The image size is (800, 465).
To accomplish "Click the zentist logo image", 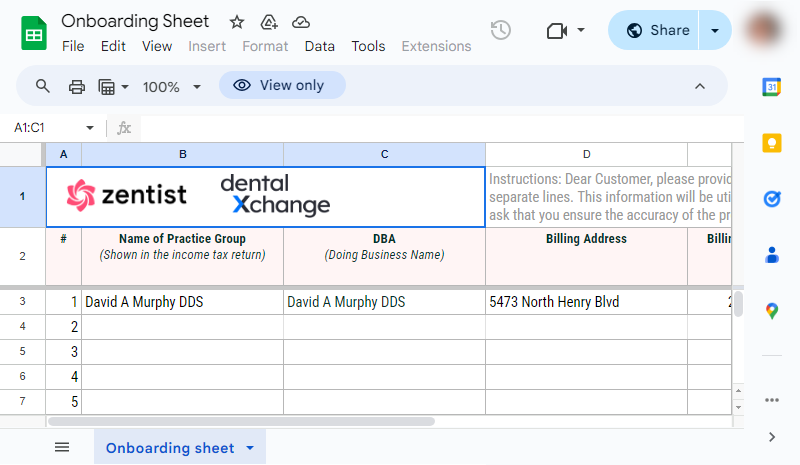I will point(127,195).
